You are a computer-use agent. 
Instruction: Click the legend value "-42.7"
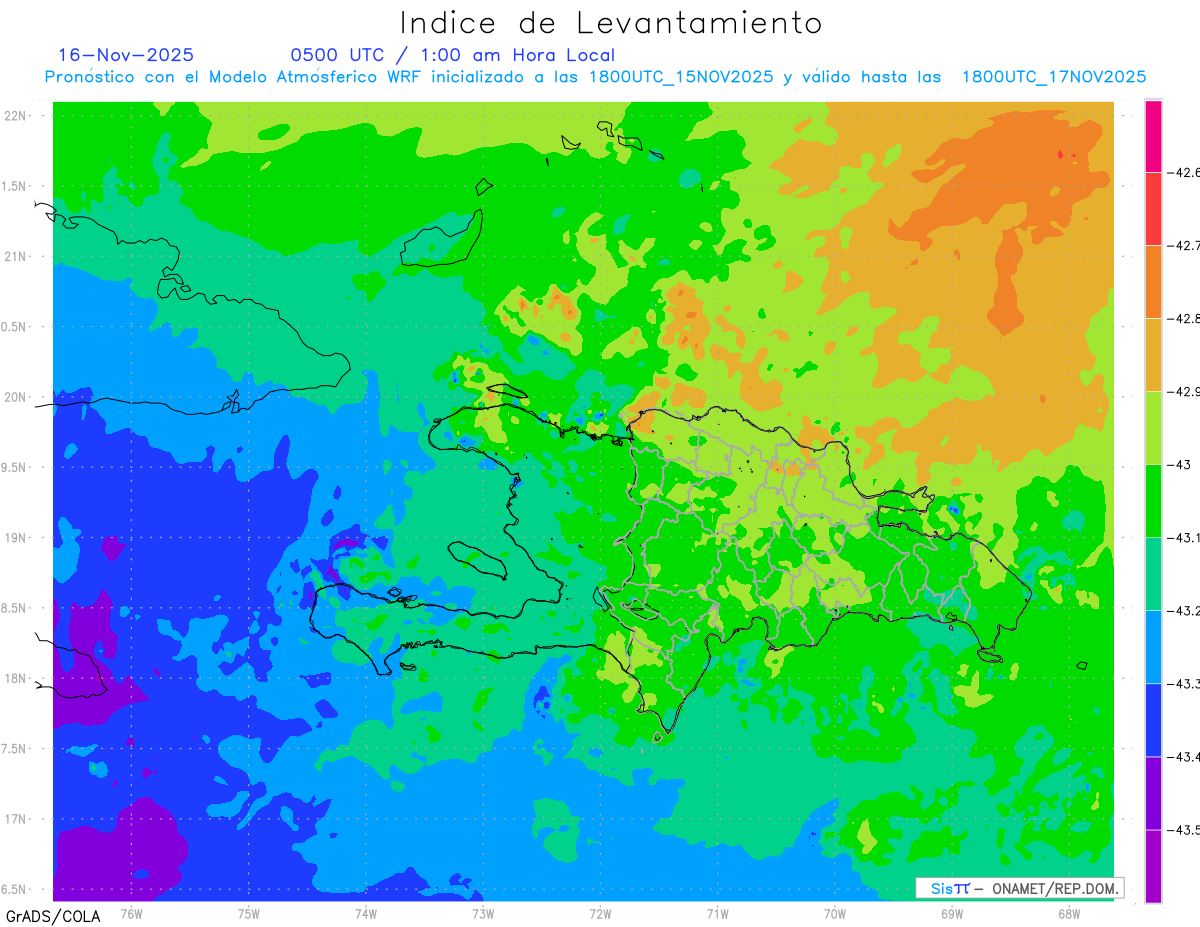pyautogui.click(x=1186, y=246)
